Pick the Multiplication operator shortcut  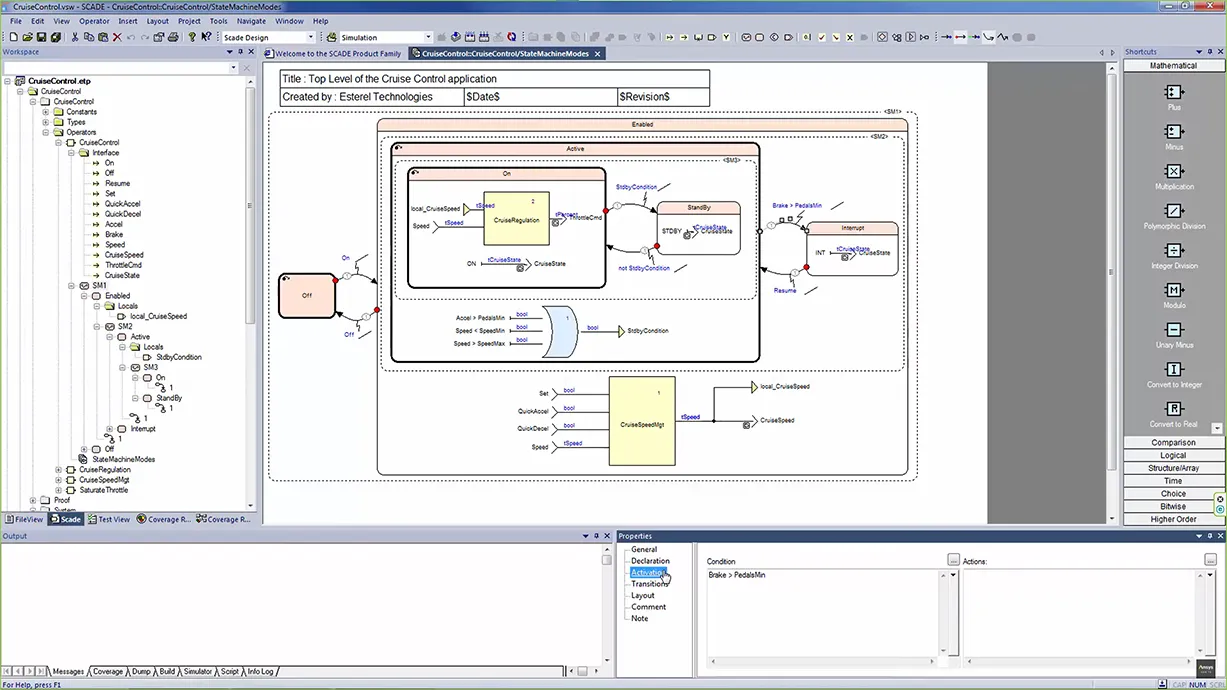point(1173,171)
